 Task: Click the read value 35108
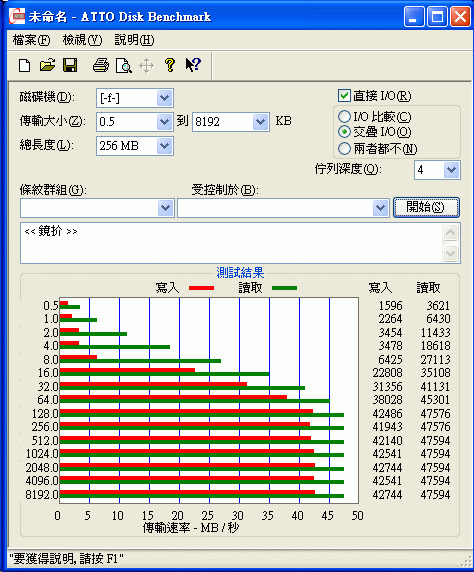pos(435,373)
